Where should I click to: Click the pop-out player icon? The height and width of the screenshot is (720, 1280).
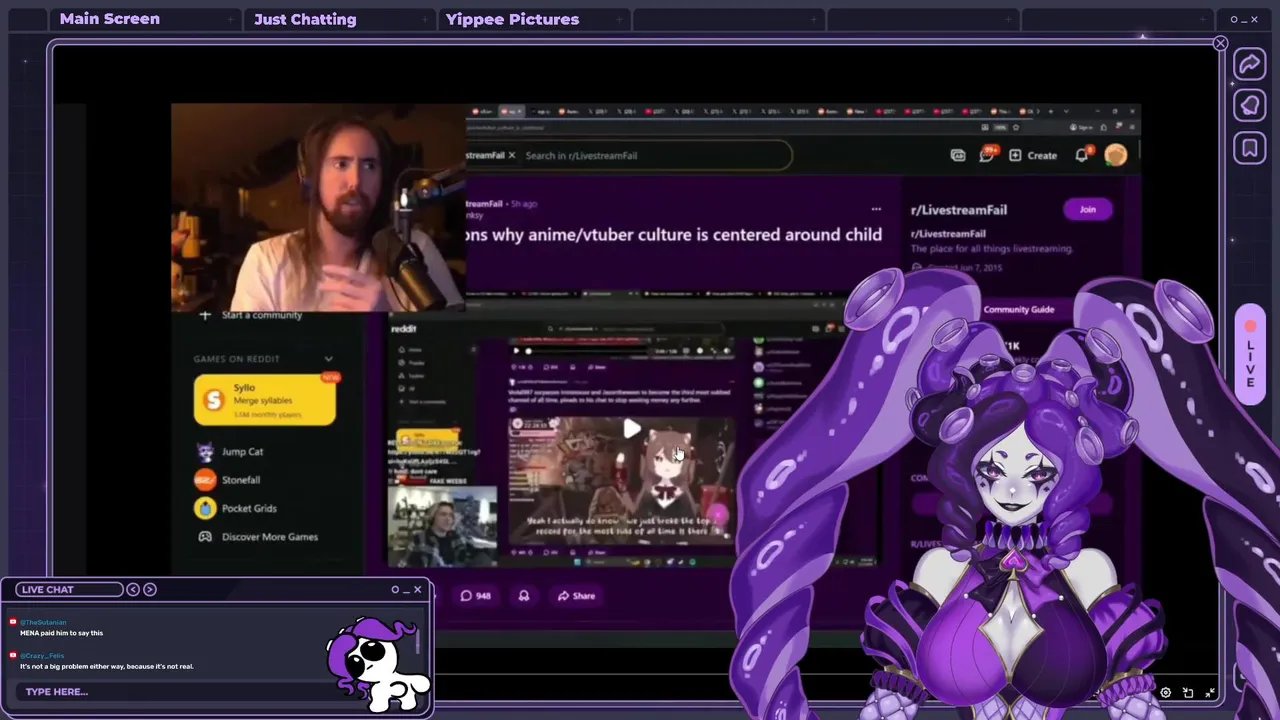[x=1188, y=692]
